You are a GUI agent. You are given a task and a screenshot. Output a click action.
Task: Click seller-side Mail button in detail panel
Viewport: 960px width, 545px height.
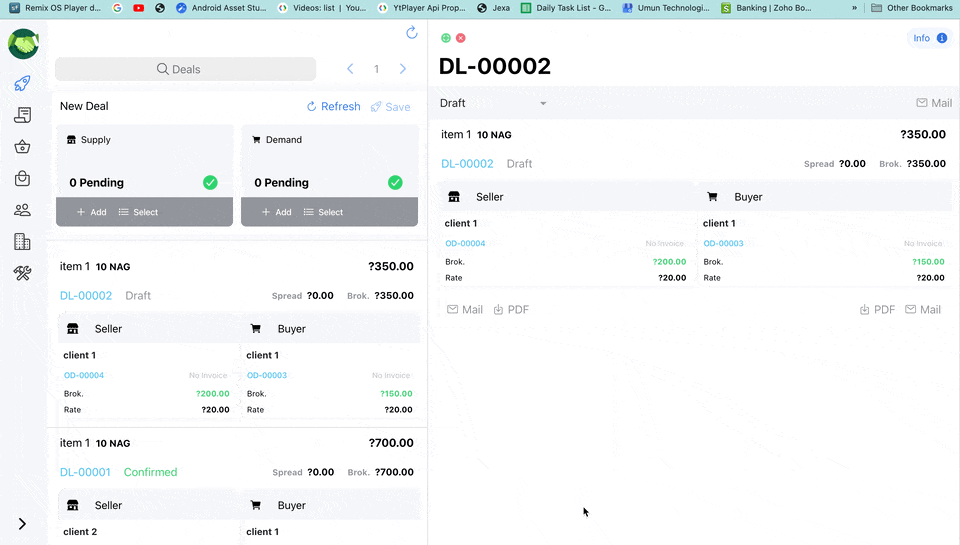(465, 310)
